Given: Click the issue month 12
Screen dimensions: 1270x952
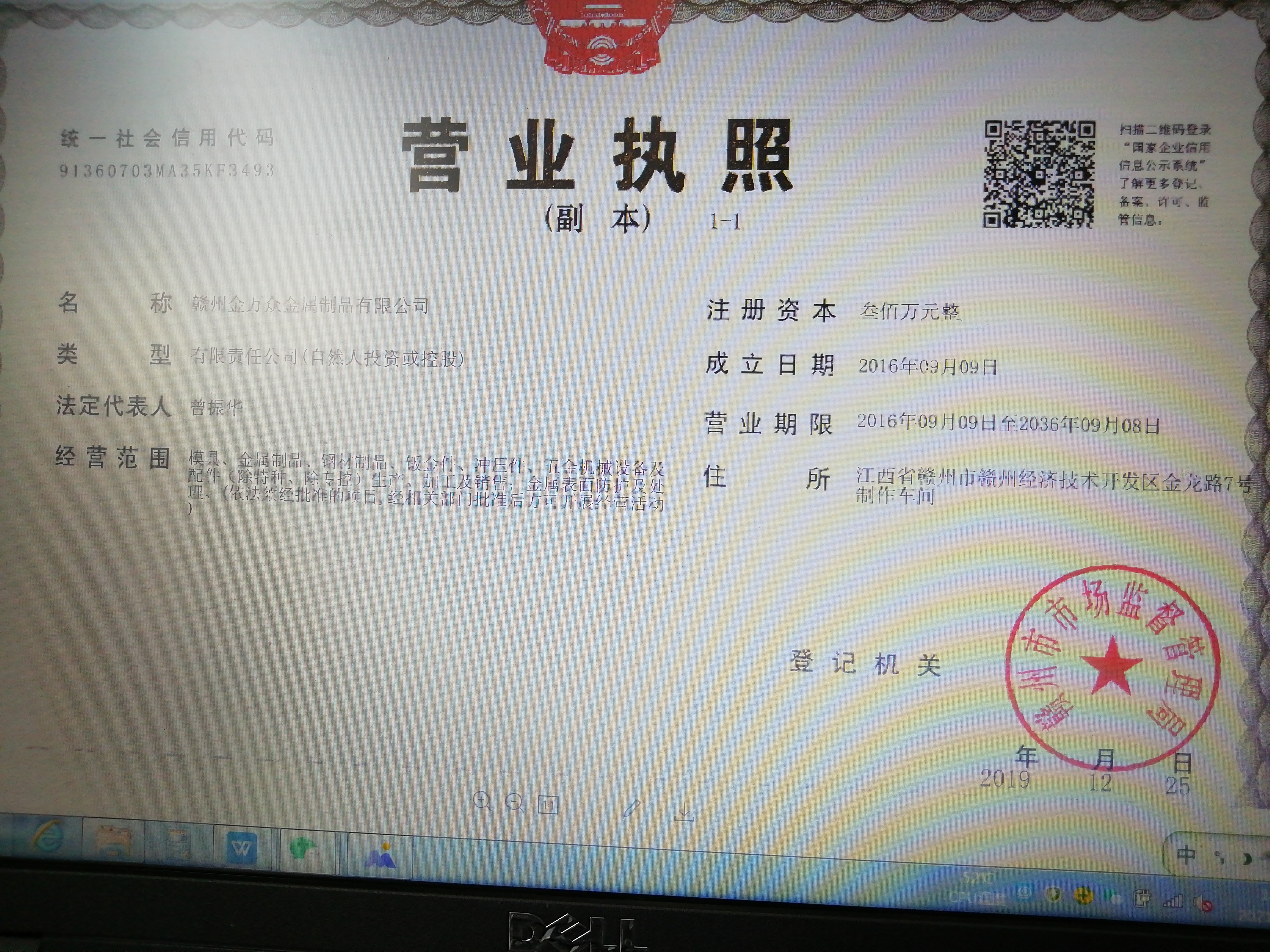Looking at the screenshot, I should (1101, 782).
